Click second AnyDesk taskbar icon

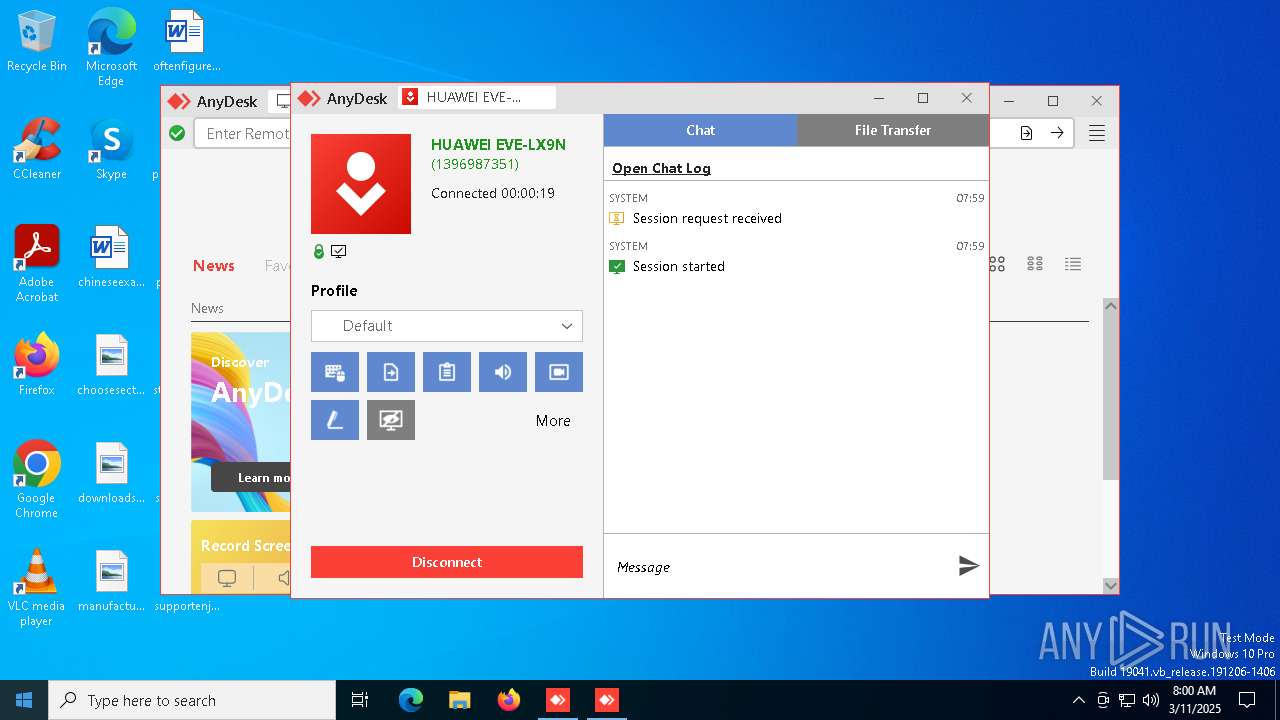click(x=607, y=700)
